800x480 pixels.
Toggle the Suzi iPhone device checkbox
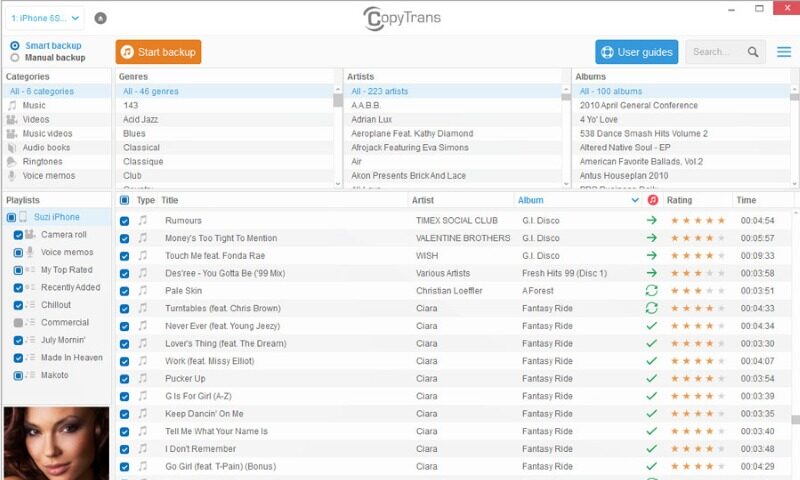11,217
